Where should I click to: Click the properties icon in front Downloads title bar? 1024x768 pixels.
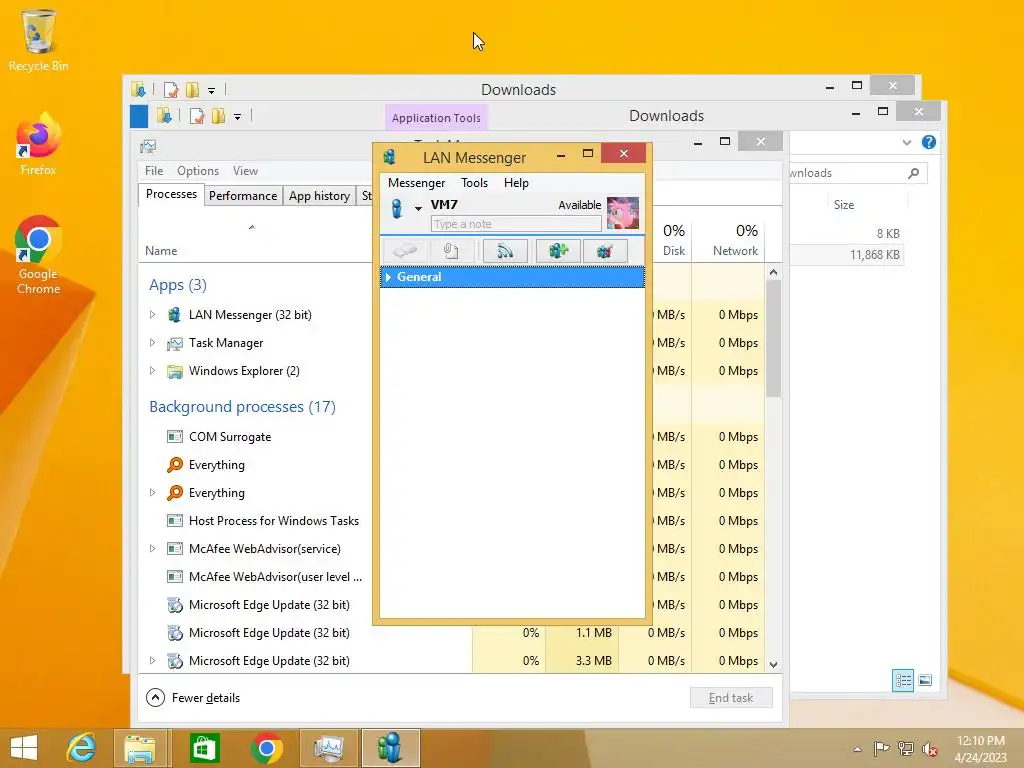click(196, 116)
